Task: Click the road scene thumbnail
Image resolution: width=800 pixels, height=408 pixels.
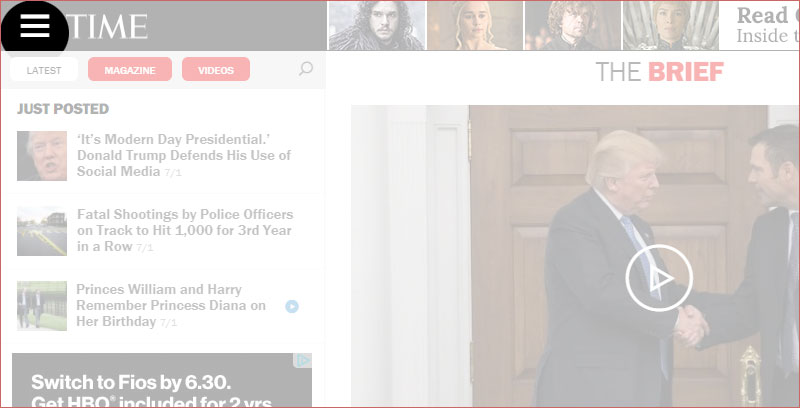Action: tap(42, 231)
